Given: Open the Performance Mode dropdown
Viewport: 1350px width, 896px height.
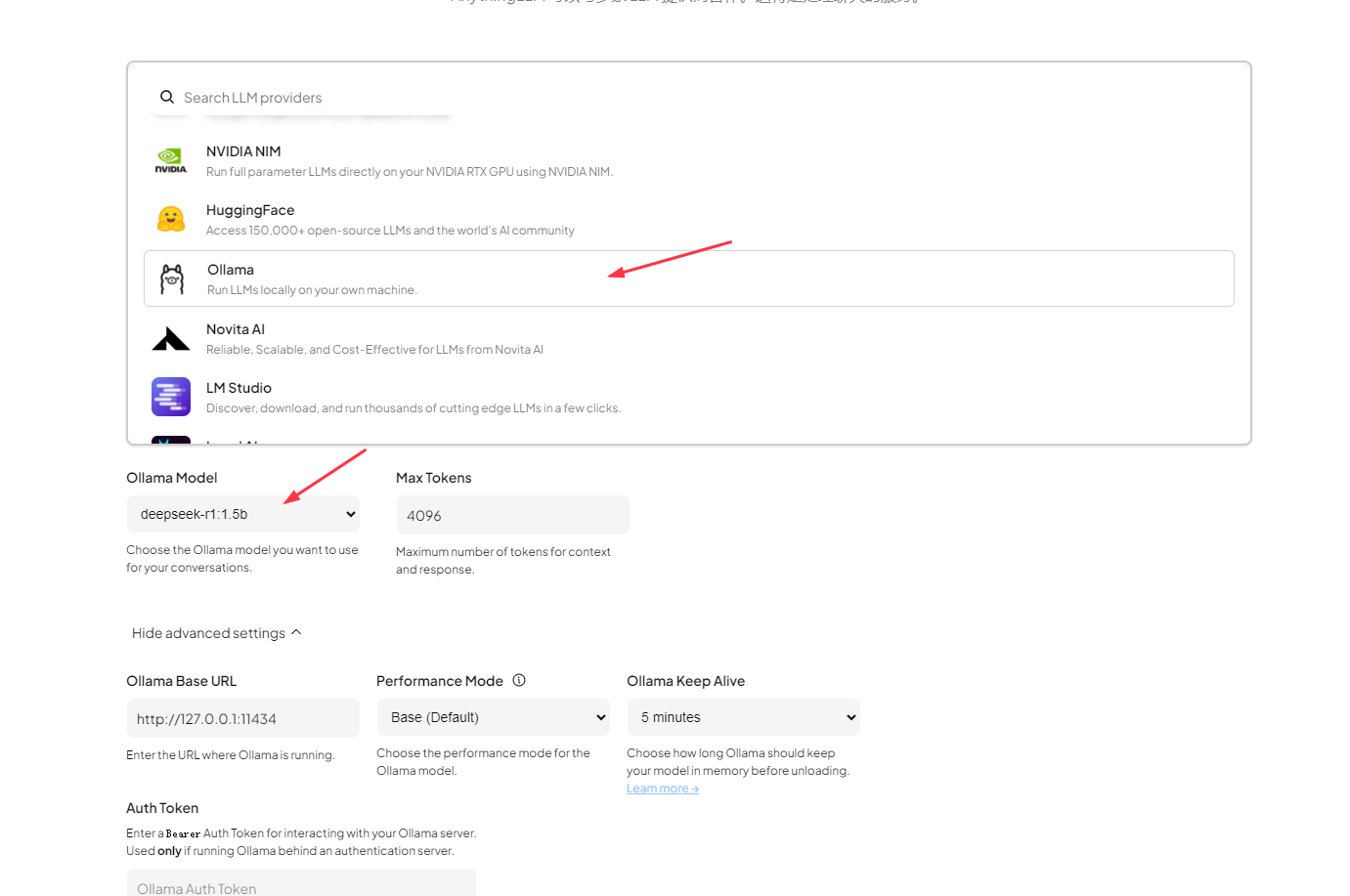Looking at the screenshot, I should [494, 717].
